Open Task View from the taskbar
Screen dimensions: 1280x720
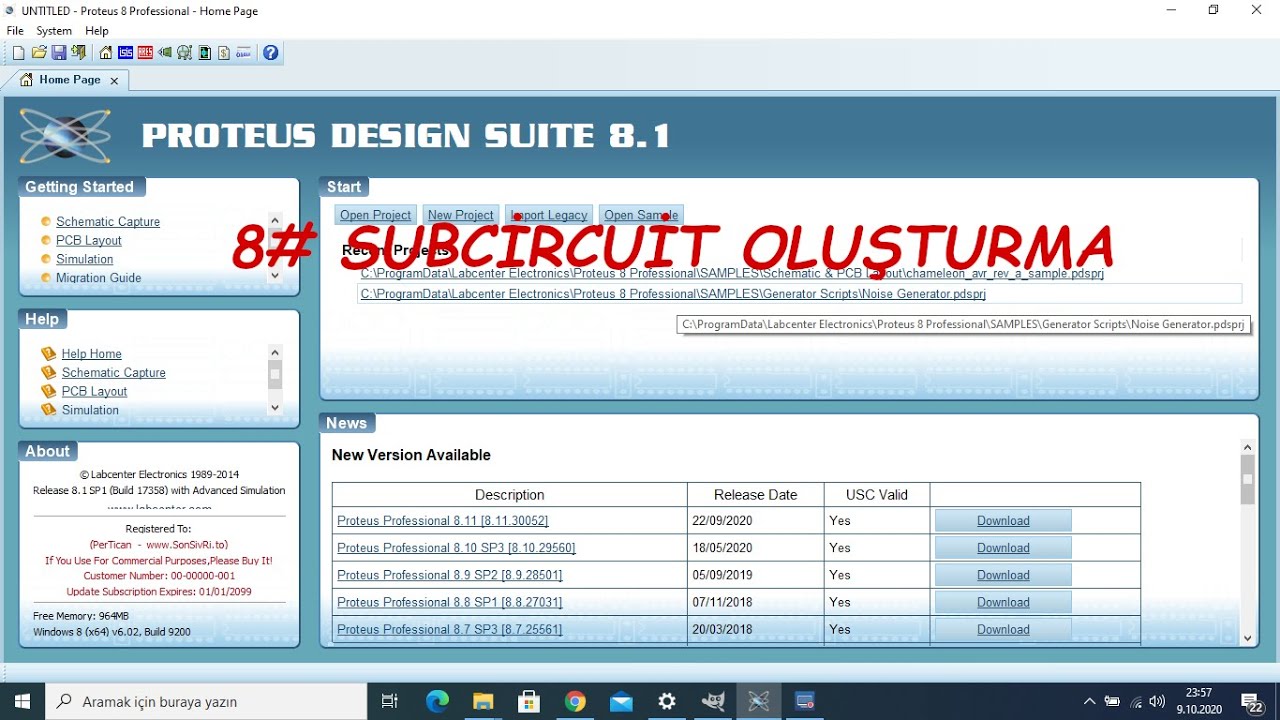click(x=390, y=702)
